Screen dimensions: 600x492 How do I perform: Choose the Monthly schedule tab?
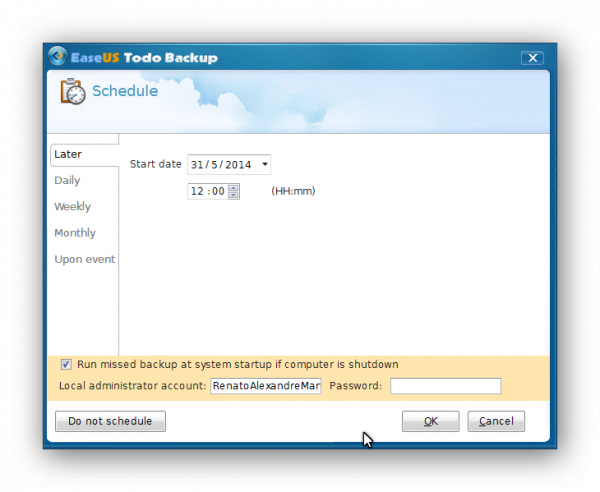pos(75,233)
